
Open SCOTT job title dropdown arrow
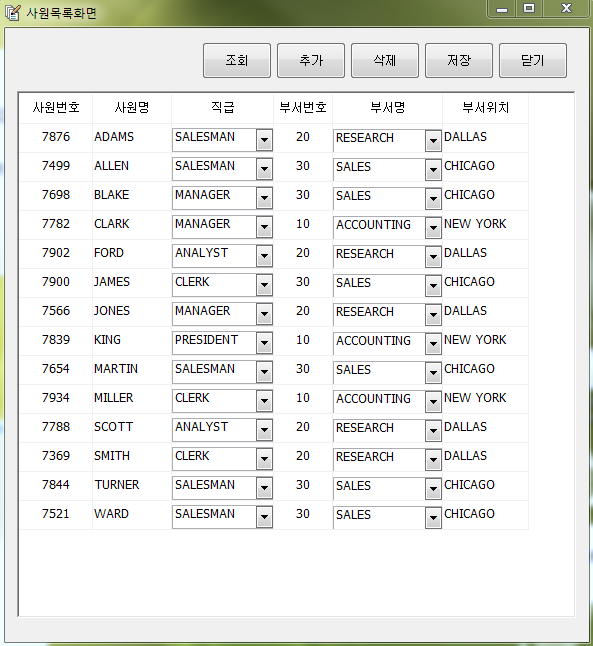(x=264, y=430)
